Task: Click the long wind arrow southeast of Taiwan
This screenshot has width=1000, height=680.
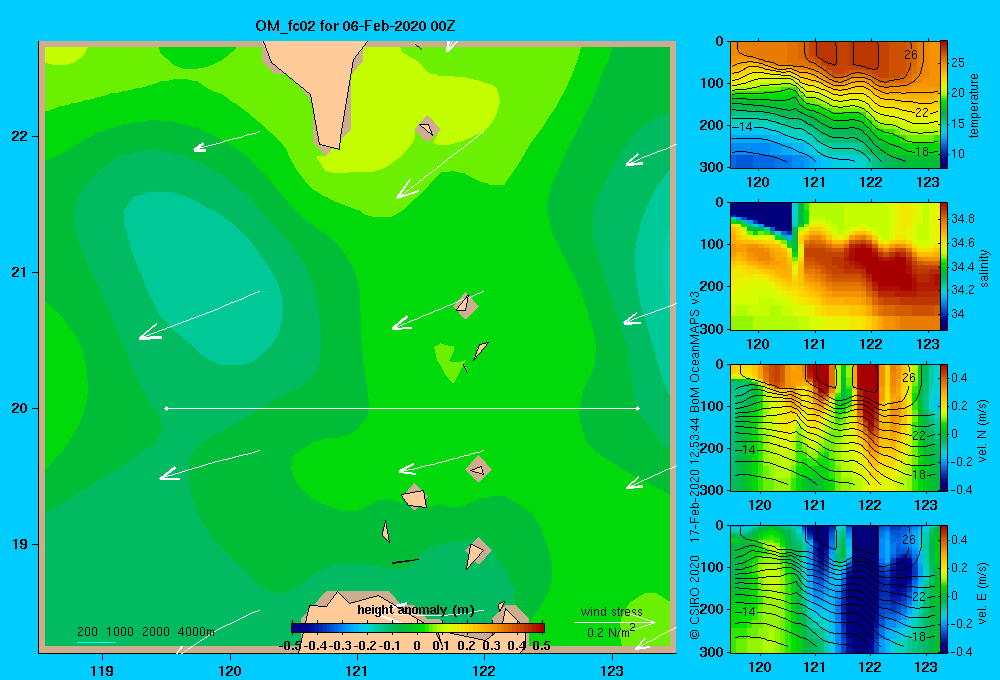Action: tap(440, 165)
